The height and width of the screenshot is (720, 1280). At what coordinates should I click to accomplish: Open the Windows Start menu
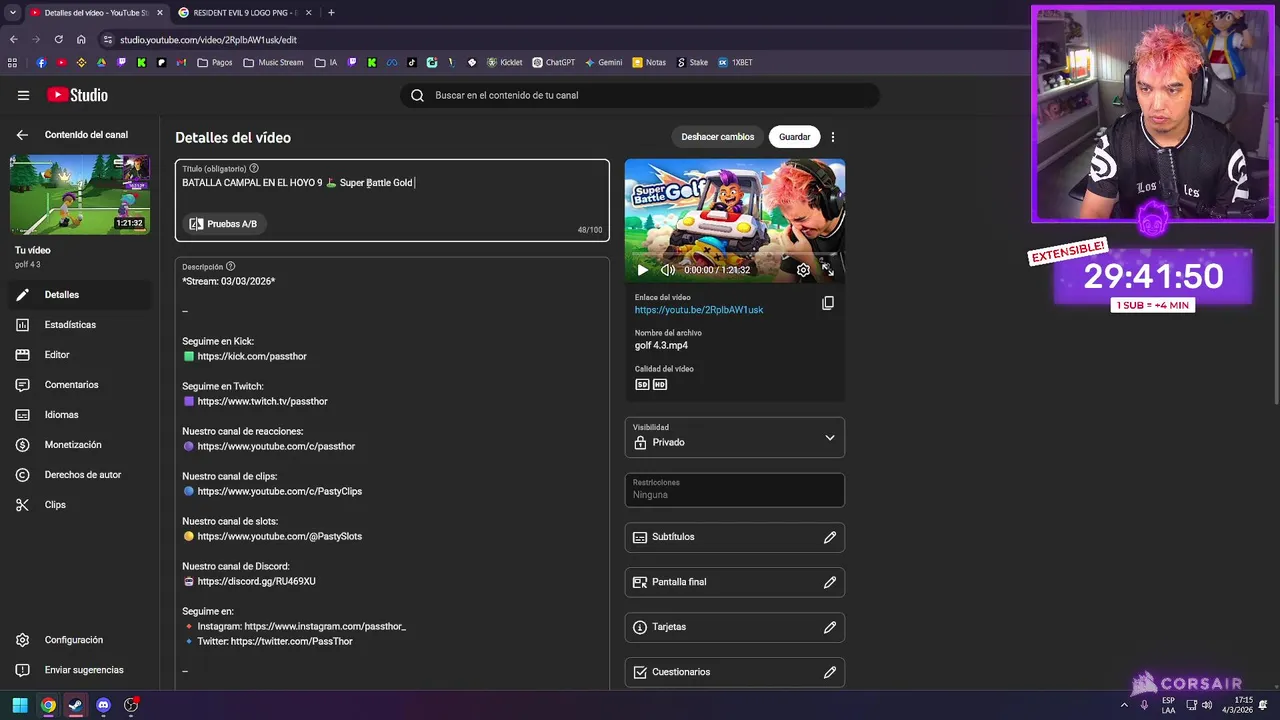tap(20, 705)
